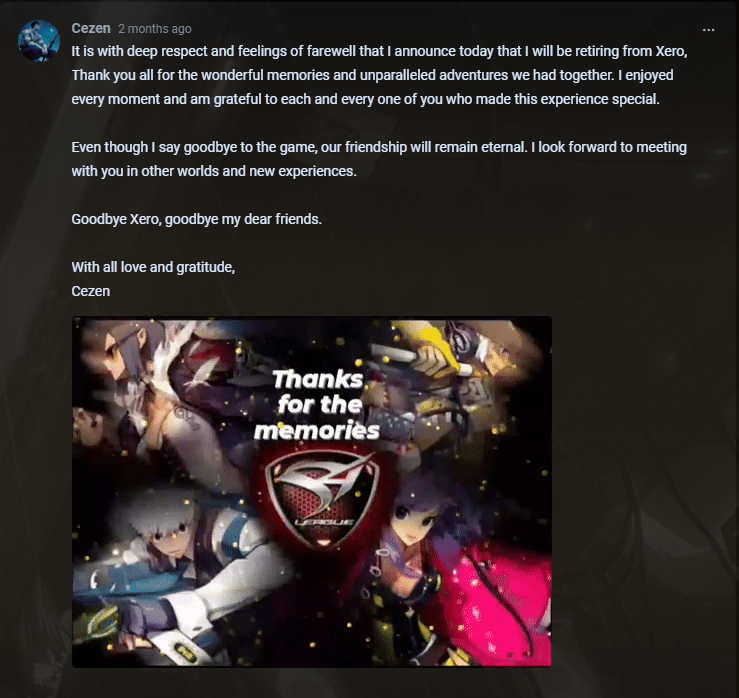
Task: Click the 'With all love and gratitude,' line
Action: pos(153,267)
